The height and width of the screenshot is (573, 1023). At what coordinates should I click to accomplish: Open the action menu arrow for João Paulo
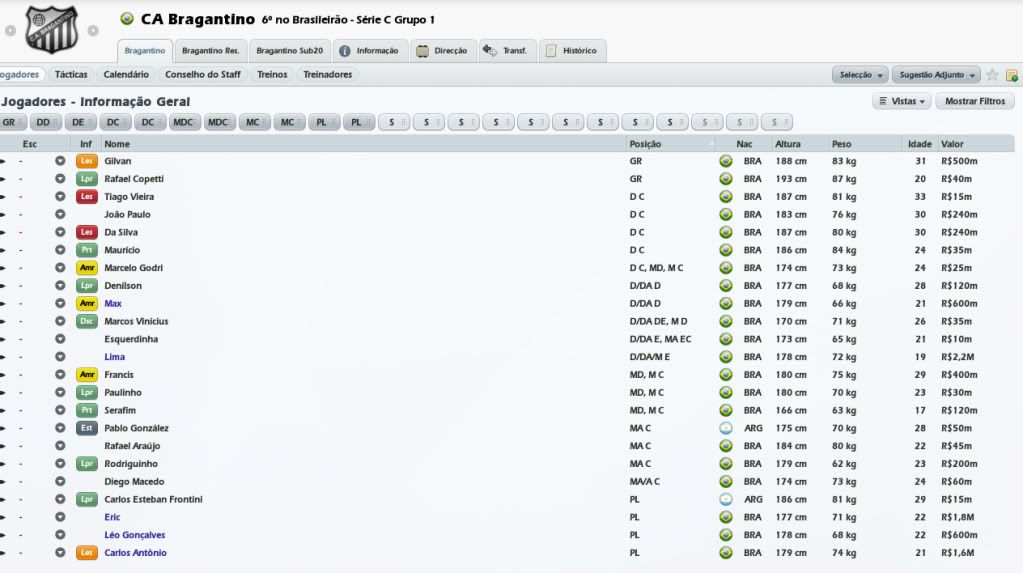(x=60, y=214)
